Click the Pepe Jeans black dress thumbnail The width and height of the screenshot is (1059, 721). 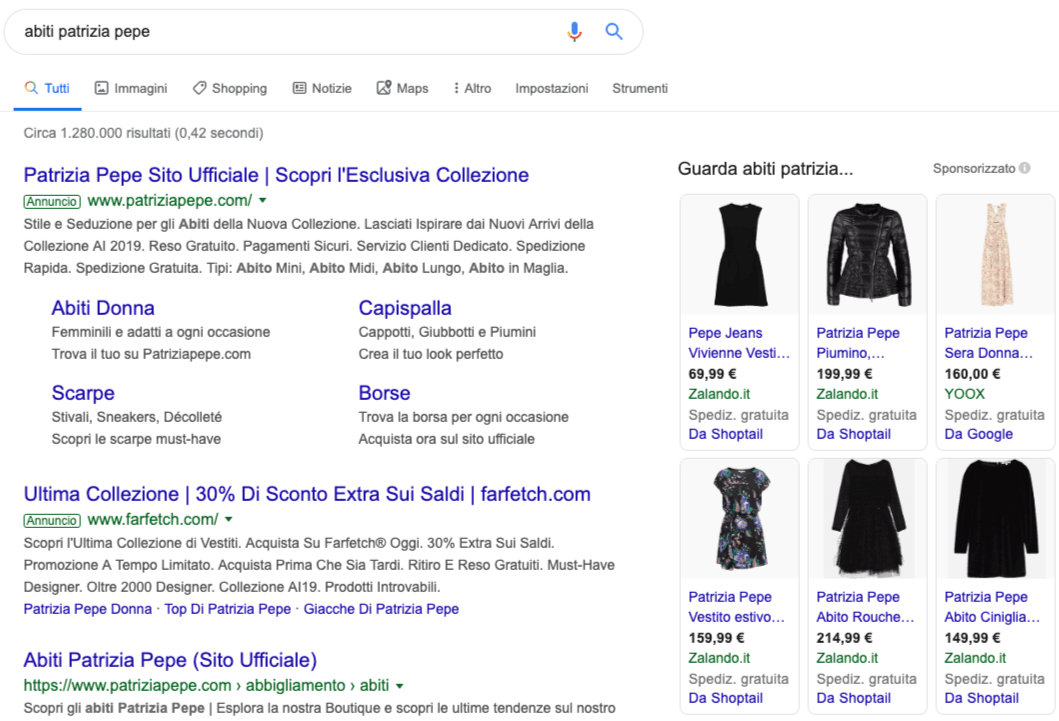click(740, 255)
